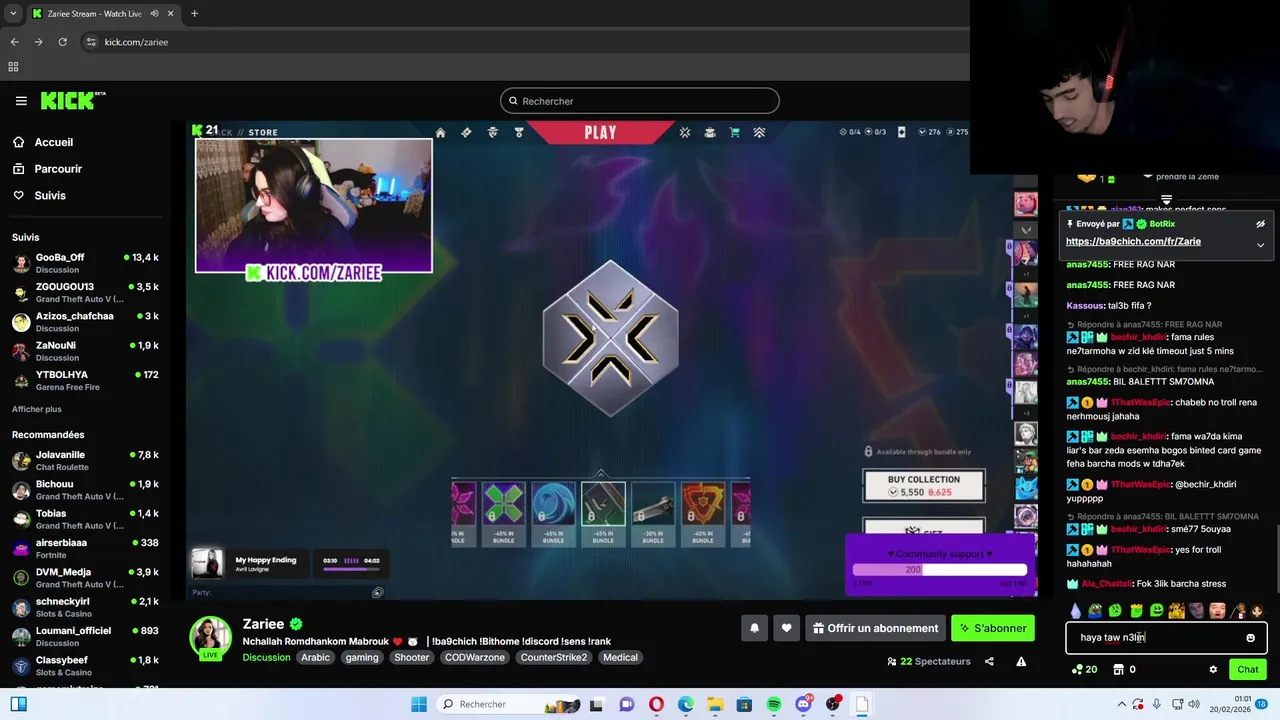Send message with Chat button
Image resolution: width=1280 pixels, height=720 pixels.
tap(1248, 669)
